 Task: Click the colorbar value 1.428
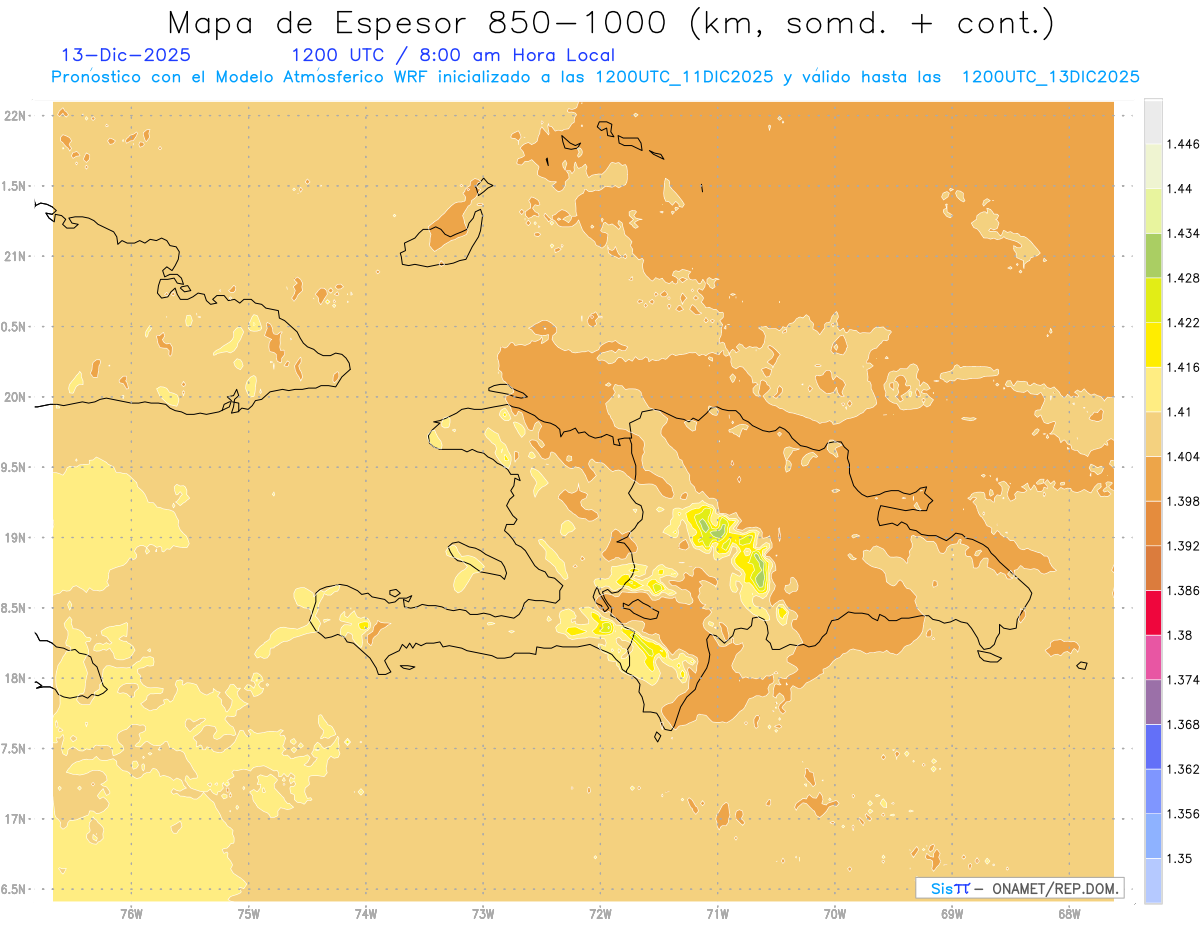click(x=1183, y=278)
